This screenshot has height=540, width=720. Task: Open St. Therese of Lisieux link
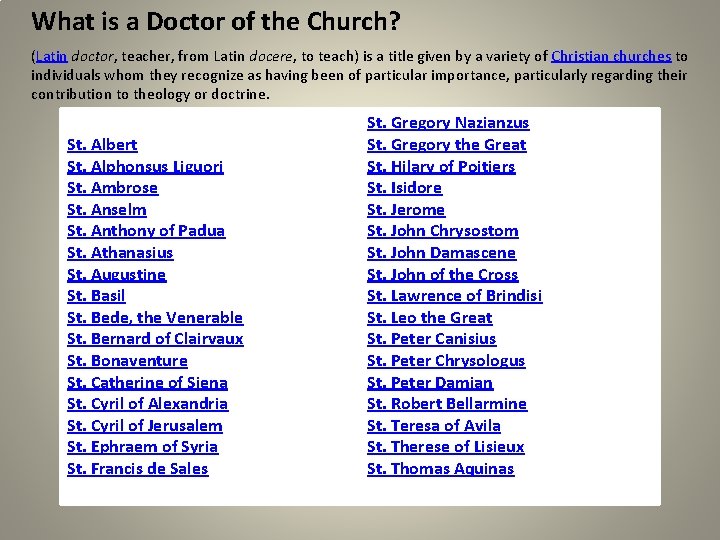coord(446,447)
